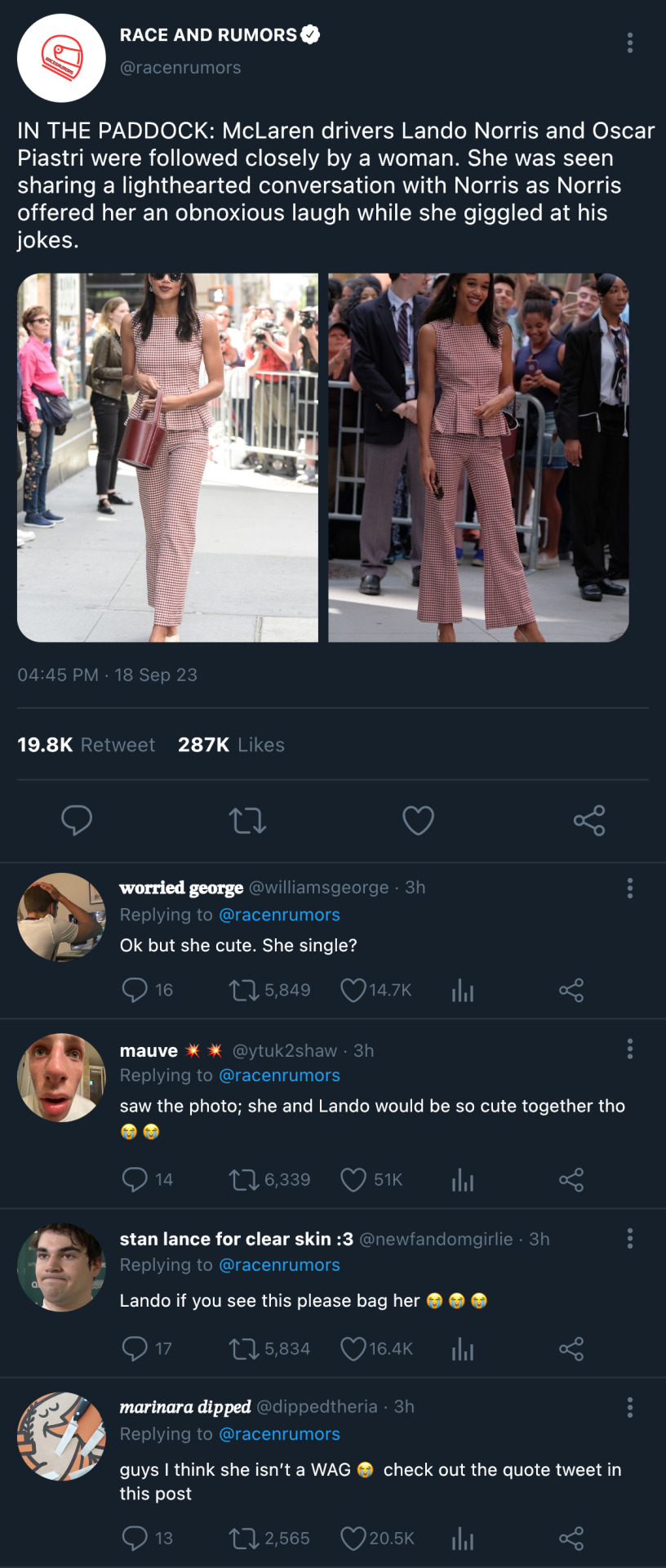Open worried george's profile avatar
Image resolution: width=666 pixels, height=1568 pixels.
click(x=62, y=917)
